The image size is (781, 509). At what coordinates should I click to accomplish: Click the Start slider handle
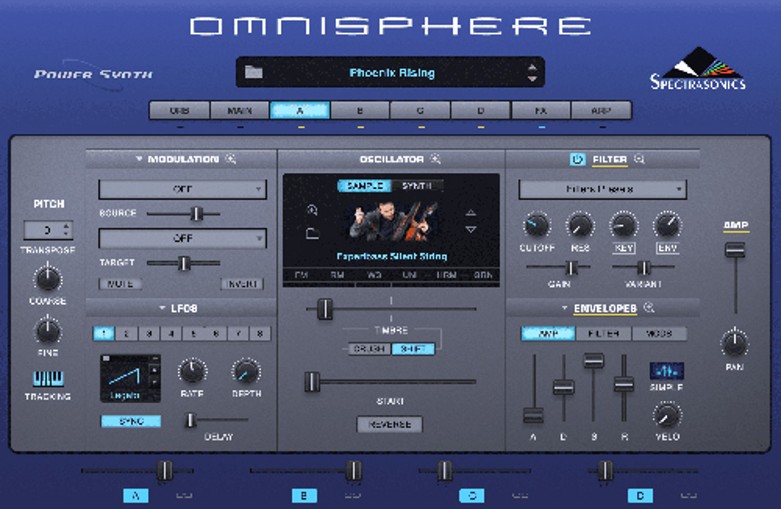pyautogui.click(x=312, y=382)
